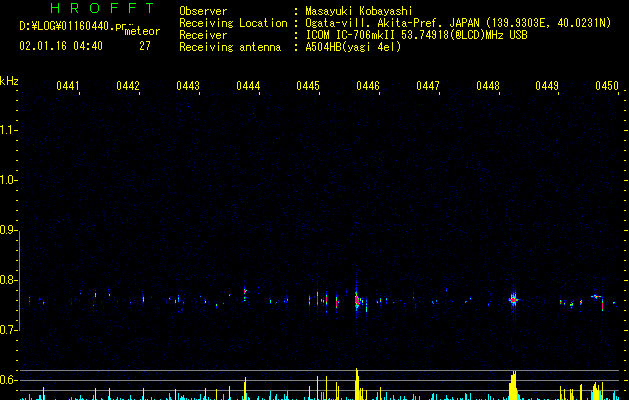Viewport: 629px width, 400px height.
Task: Click the 0.7 kHz axis label
Action: pos(8,330)
